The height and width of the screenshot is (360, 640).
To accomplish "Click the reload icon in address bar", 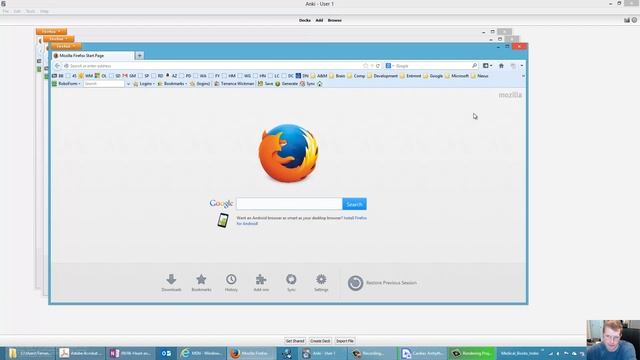I will (378, 66).
